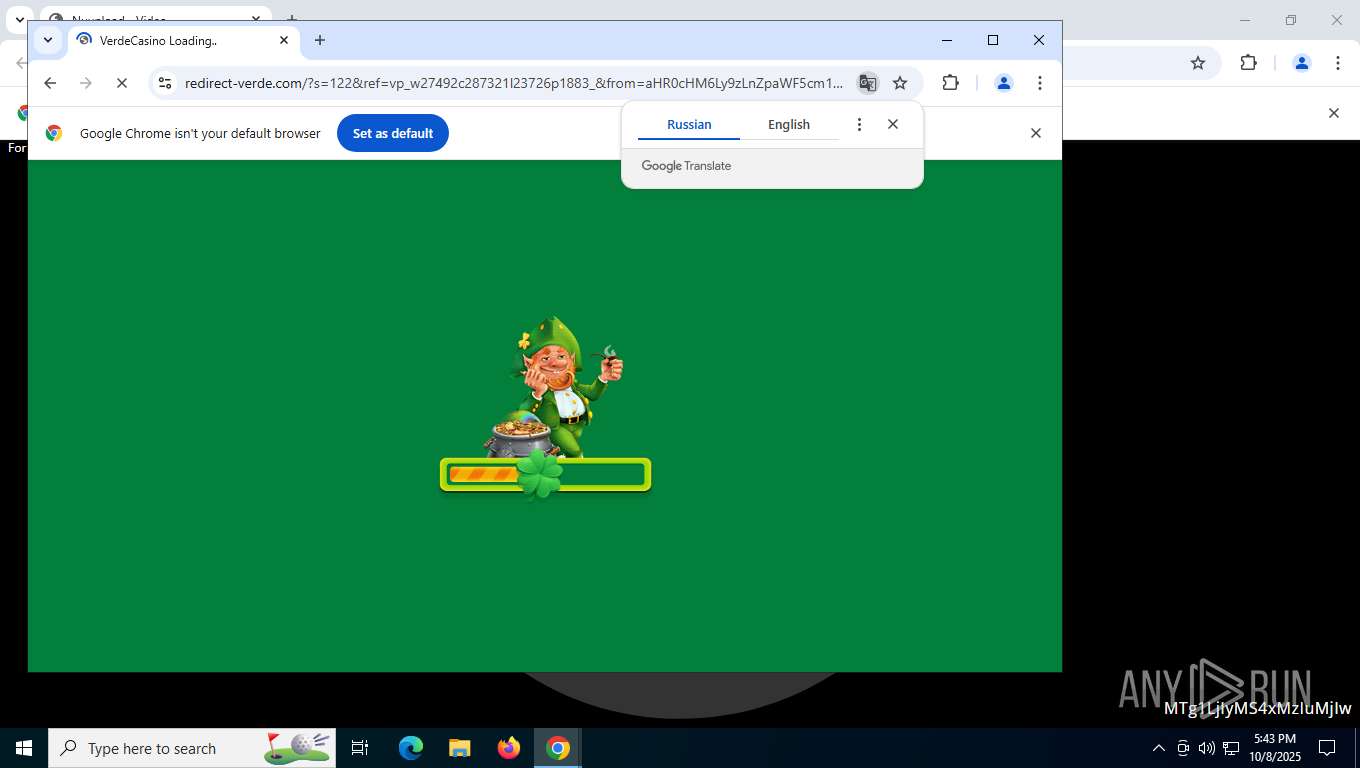Click the Chrome taskbar icon
This screenshot has height=768, width=1360.
point(558,748)
